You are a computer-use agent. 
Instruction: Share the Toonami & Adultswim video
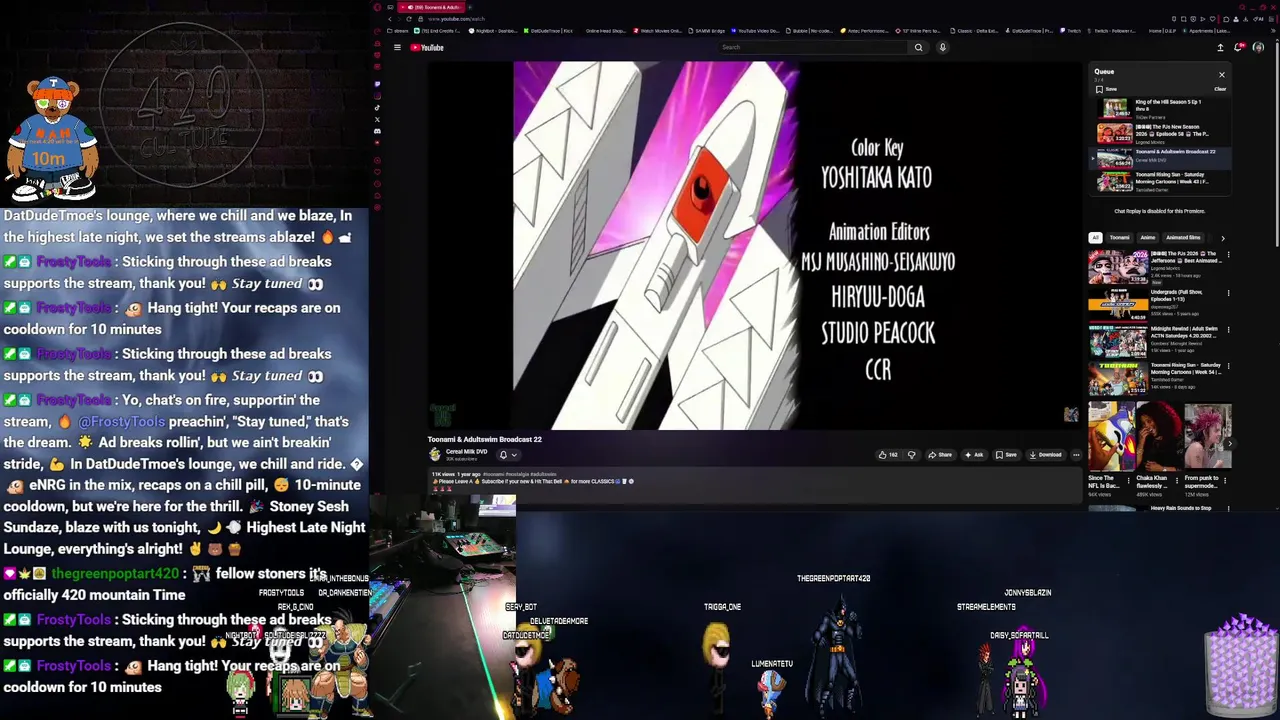(x=940, y=455)
